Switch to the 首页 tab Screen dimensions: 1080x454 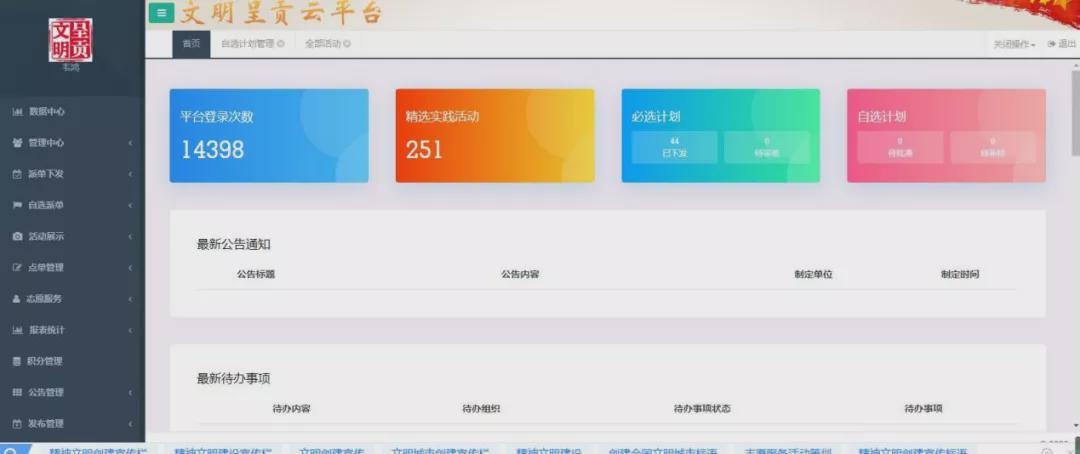191,44
